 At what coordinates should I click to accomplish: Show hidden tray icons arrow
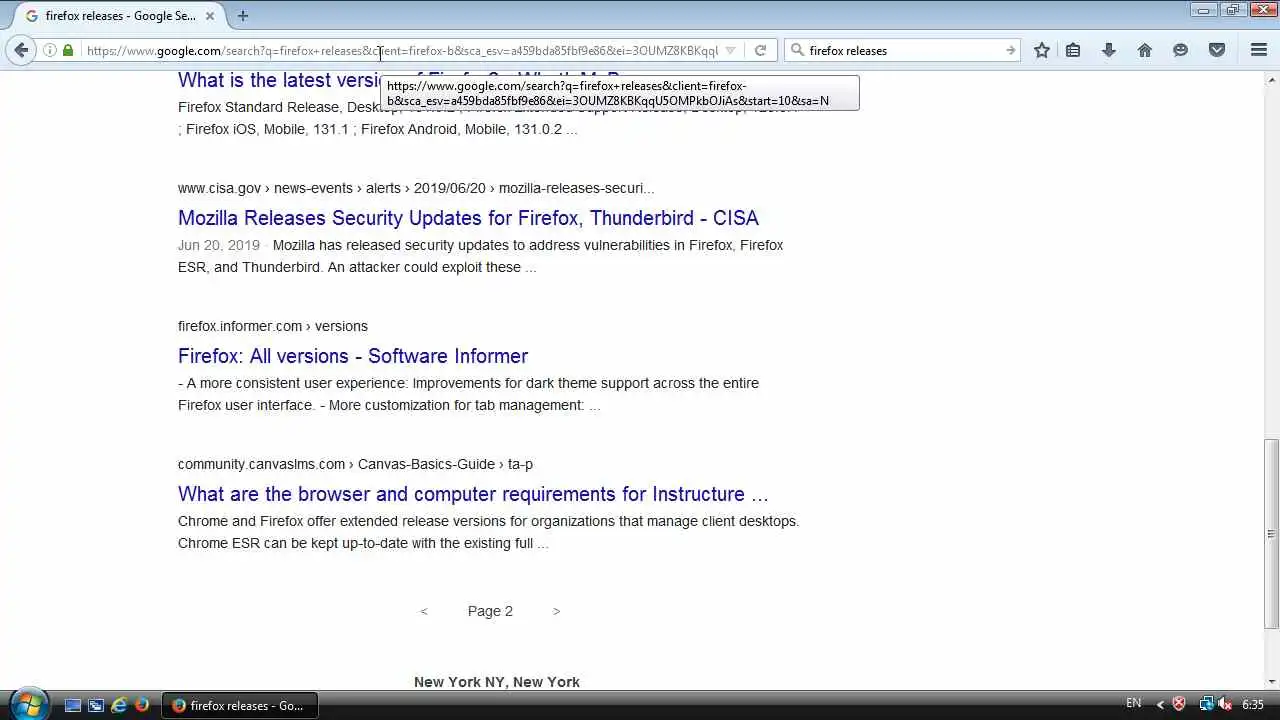(x=1160, y=705)
